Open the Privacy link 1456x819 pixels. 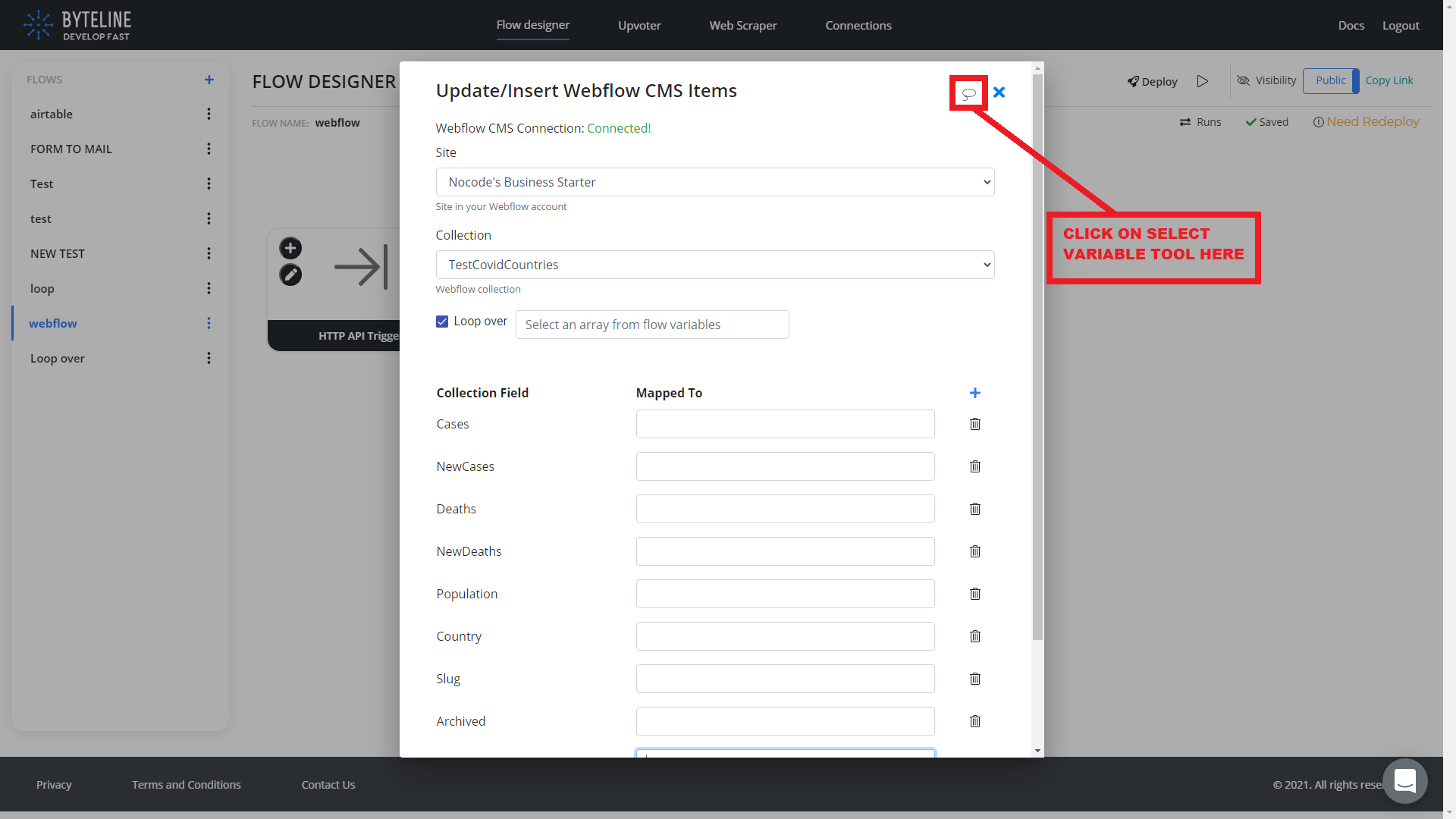(x=54, y=784)
